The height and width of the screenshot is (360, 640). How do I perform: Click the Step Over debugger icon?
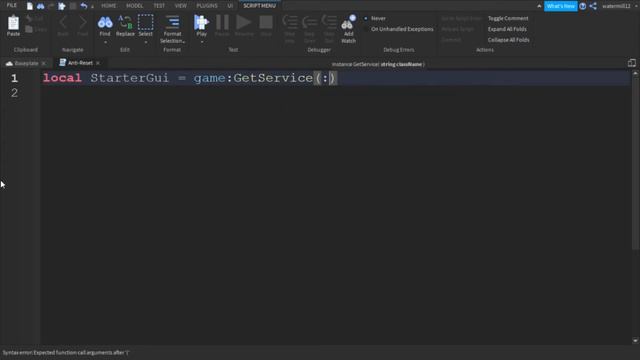pos(310,22)
